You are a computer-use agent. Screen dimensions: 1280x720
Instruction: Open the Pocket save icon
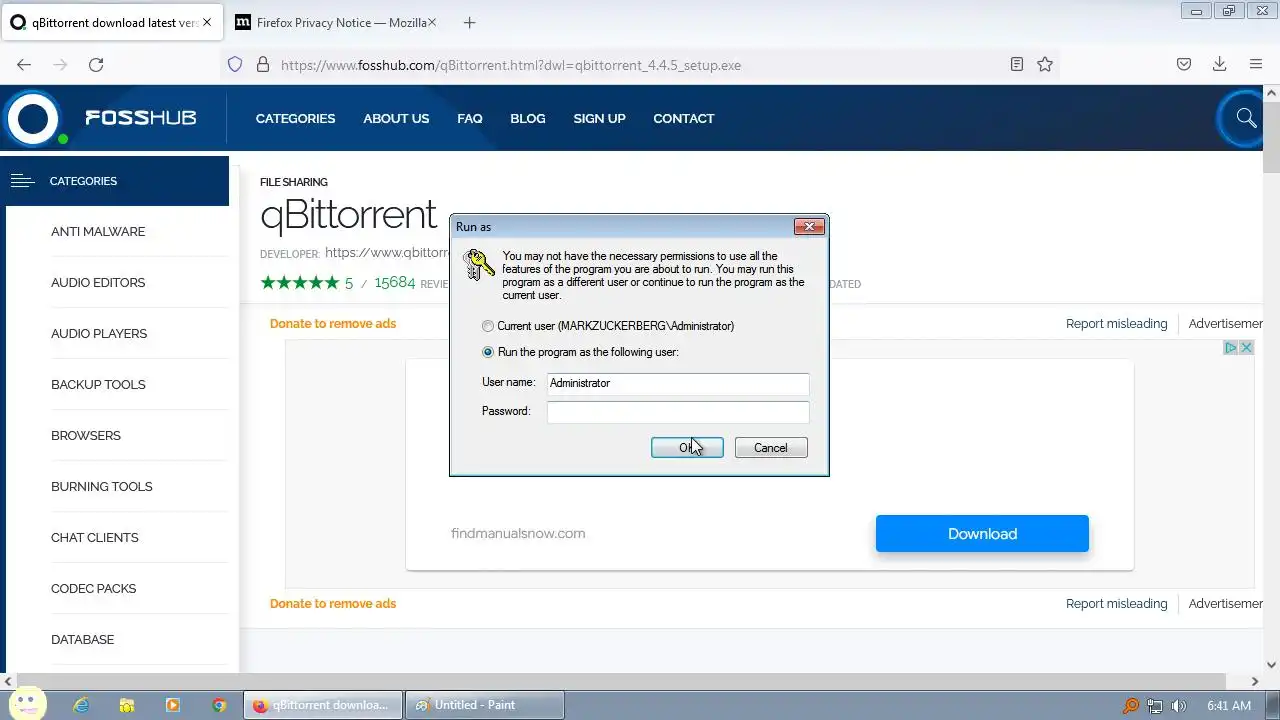tap(1184, 64)
